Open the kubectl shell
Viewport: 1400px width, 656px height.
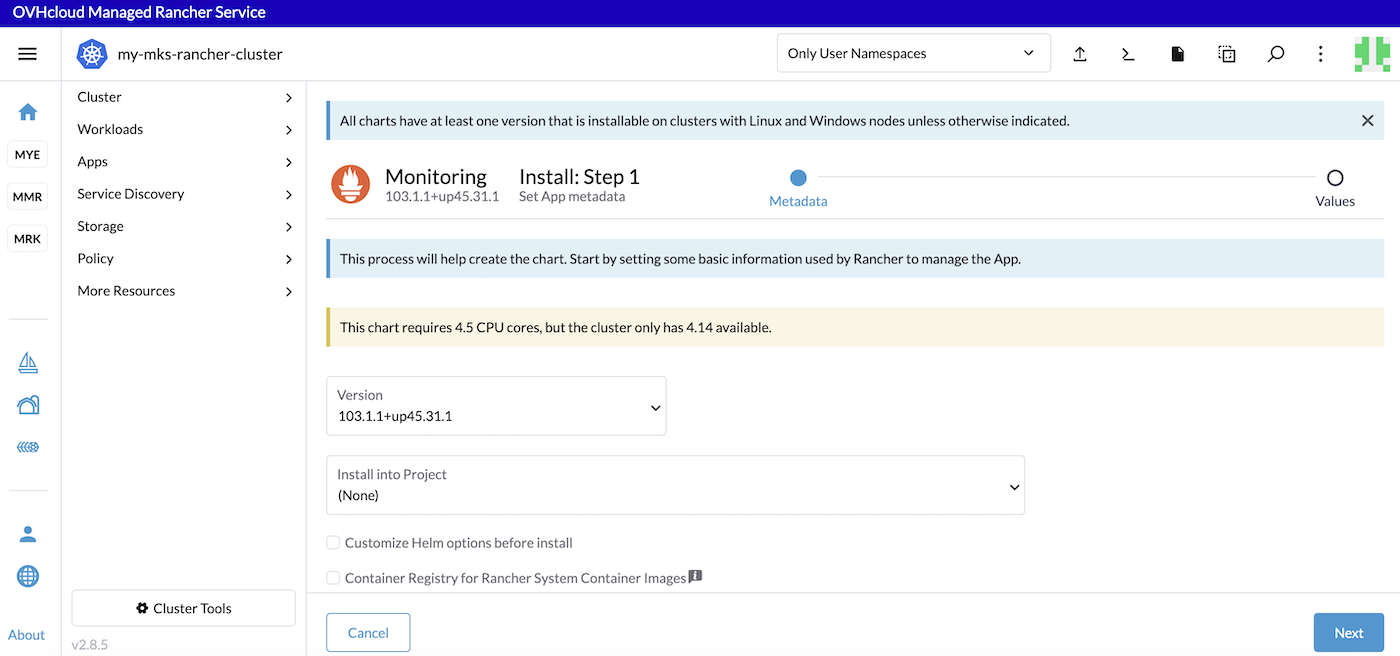pos(1128,54)
